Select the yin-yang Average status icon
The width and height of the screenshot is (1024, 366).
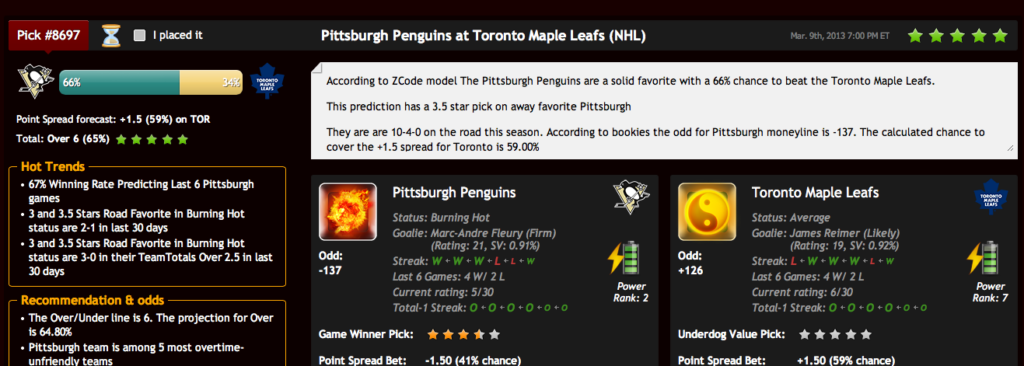tap(707, 212)
